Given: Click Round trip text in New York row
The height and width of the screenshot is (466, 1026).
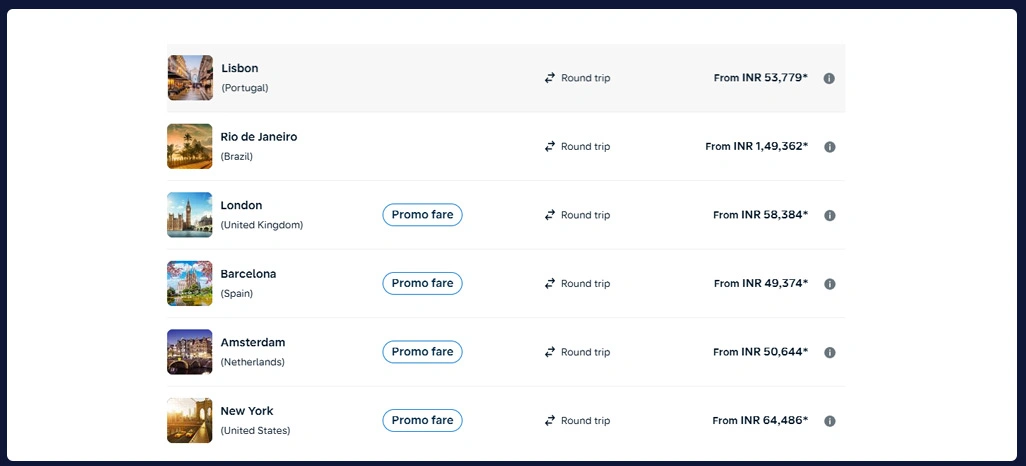Looking at the screenshot, I should (586, 420).
